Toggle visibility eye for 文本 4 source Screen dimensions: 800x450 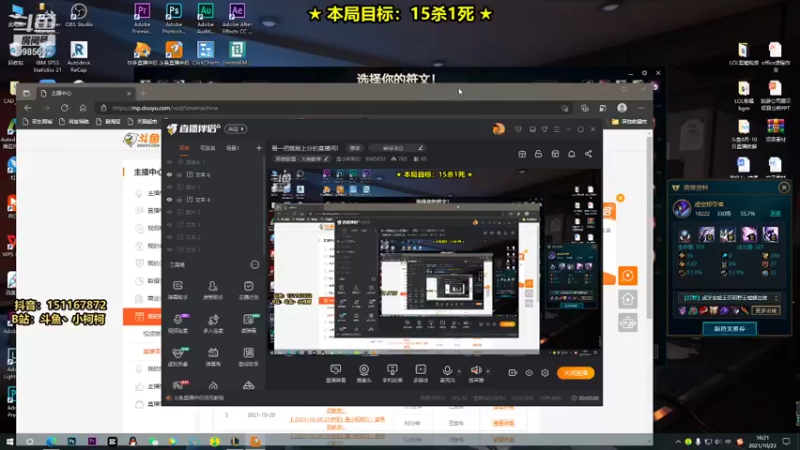coord(169,199)
